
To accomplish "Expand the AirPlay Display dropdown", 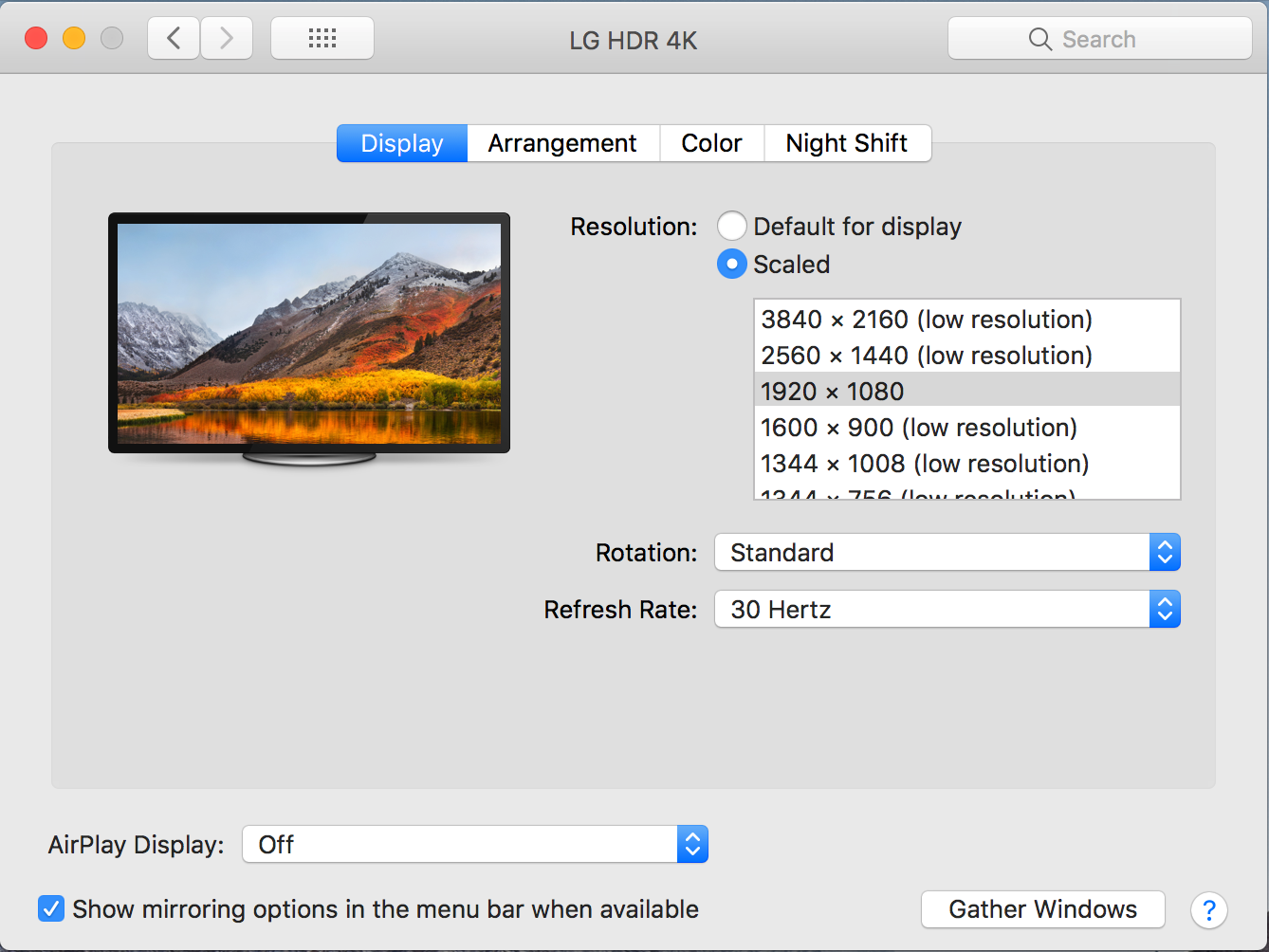I will click(475, 844).
